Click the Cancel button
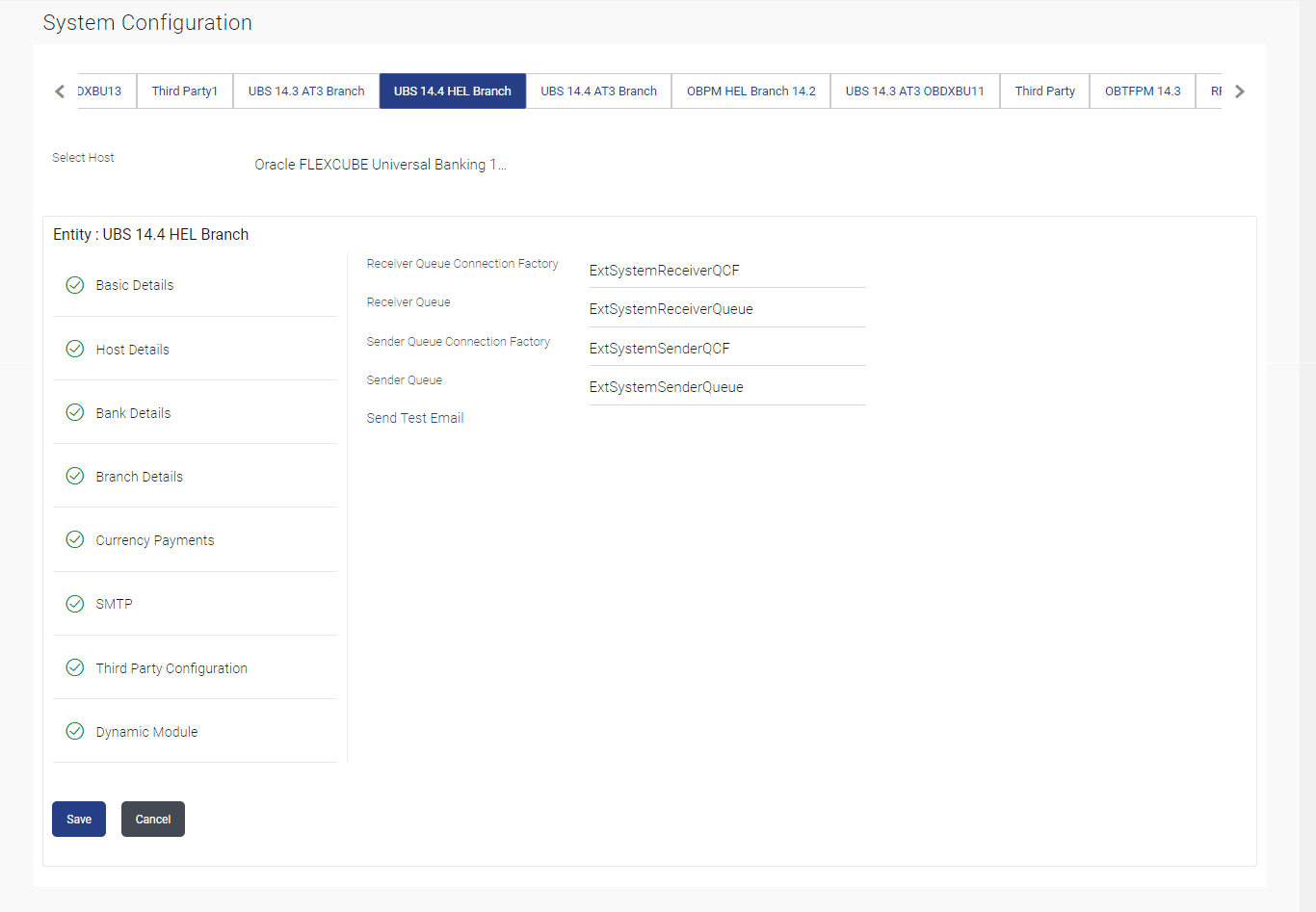The width and height of the screenshot is (1316, 912). (x=153, y=820)
